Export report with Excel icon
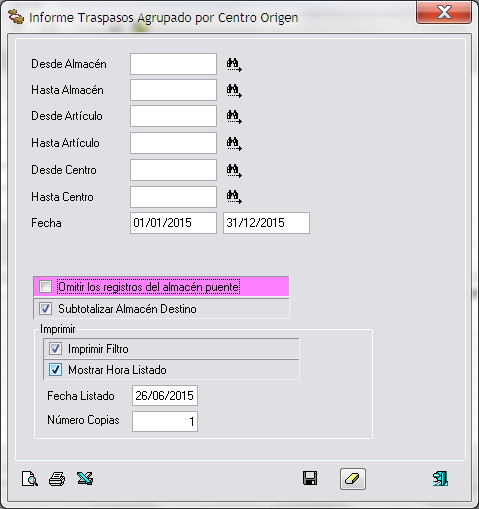 [85, 478]
